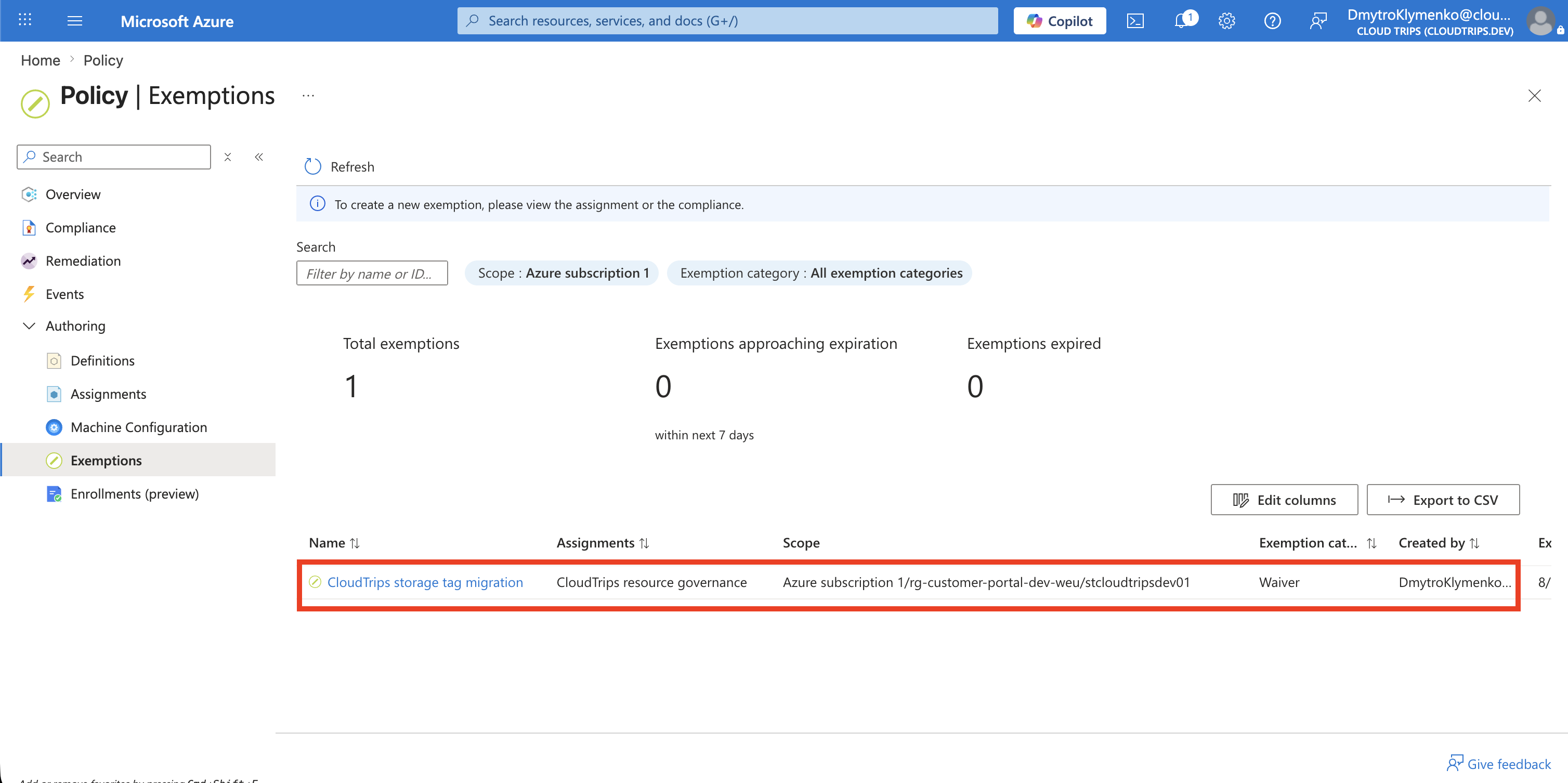Click the Filter by name or ID field
The height and width of the screenshot is (783, 1568).
372,273
